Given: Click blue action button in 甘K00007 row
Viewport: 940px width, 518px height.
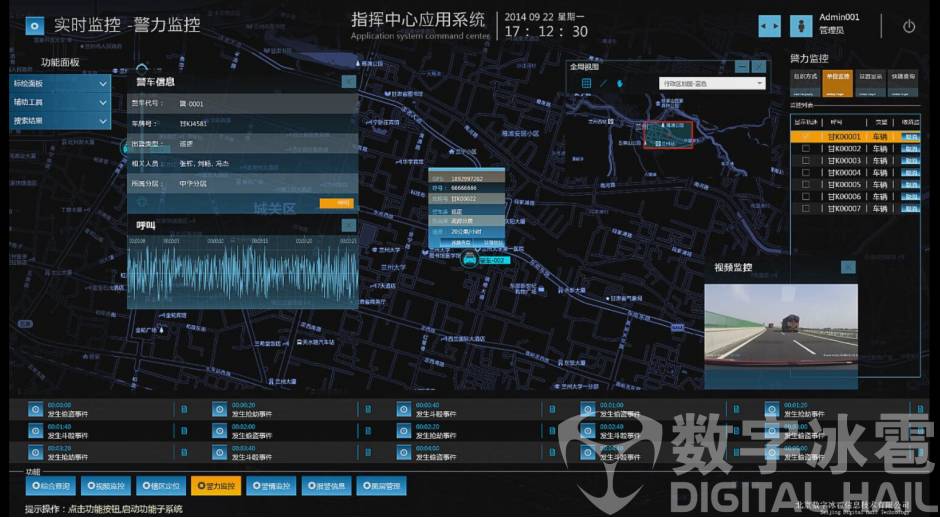Looking at the screenshot, I should (x=911, y=209).
